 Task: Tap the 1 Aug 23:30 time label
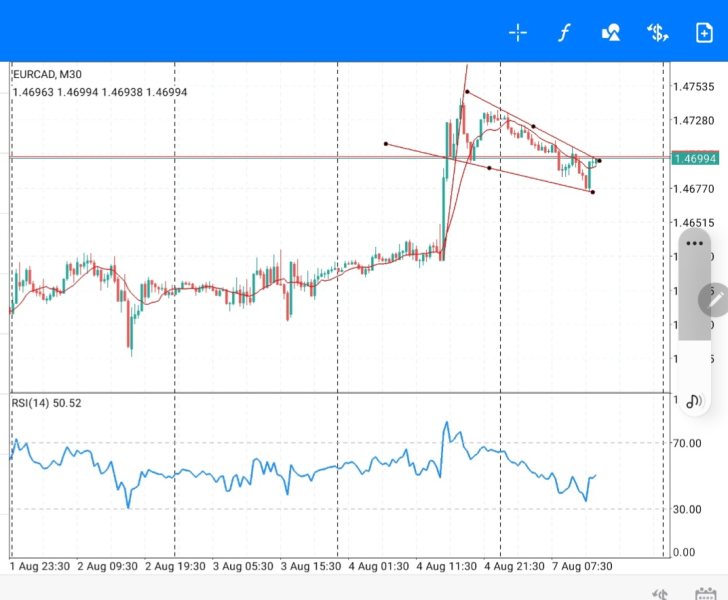(x=40, y=567)
